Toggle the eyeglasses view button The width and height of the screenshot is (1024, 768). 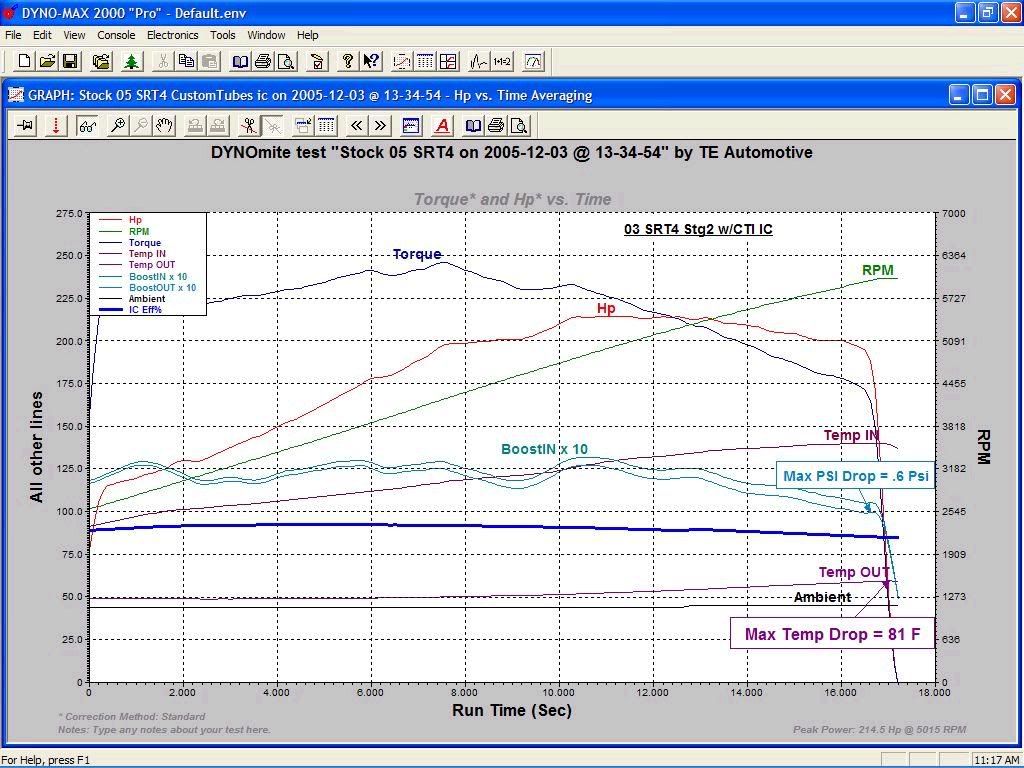(x=88, y=125)
